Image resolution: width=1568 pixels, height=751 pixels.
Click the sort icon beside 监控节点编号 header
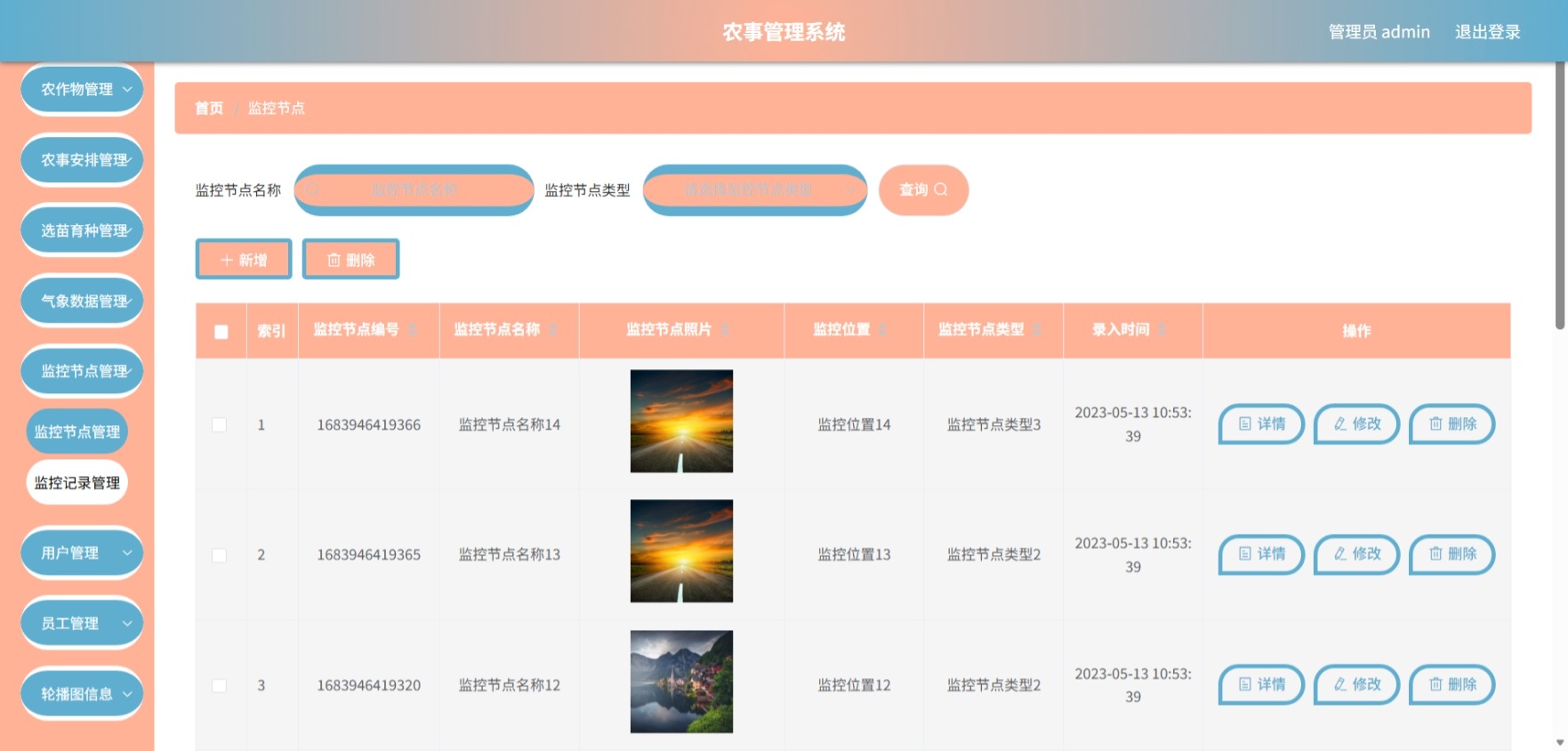click(413, 330)
